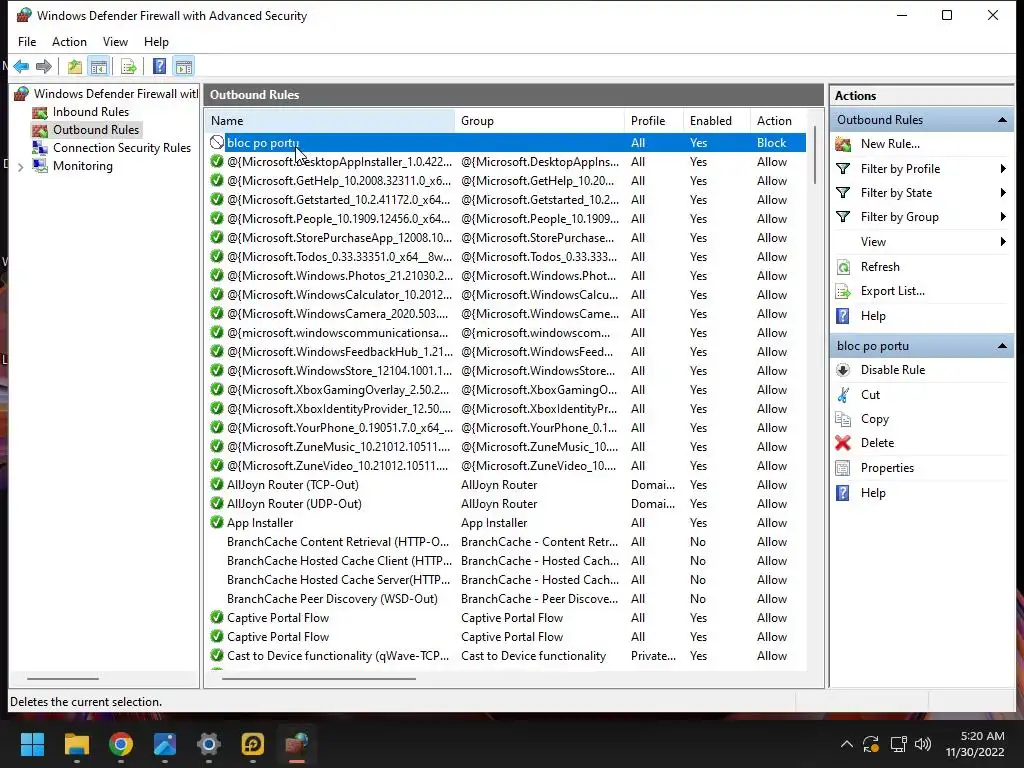Image resolution: width=1024 pixels, height=768 pixels.
Task: Click the Disable Rule icon
Action: (843, 370)
